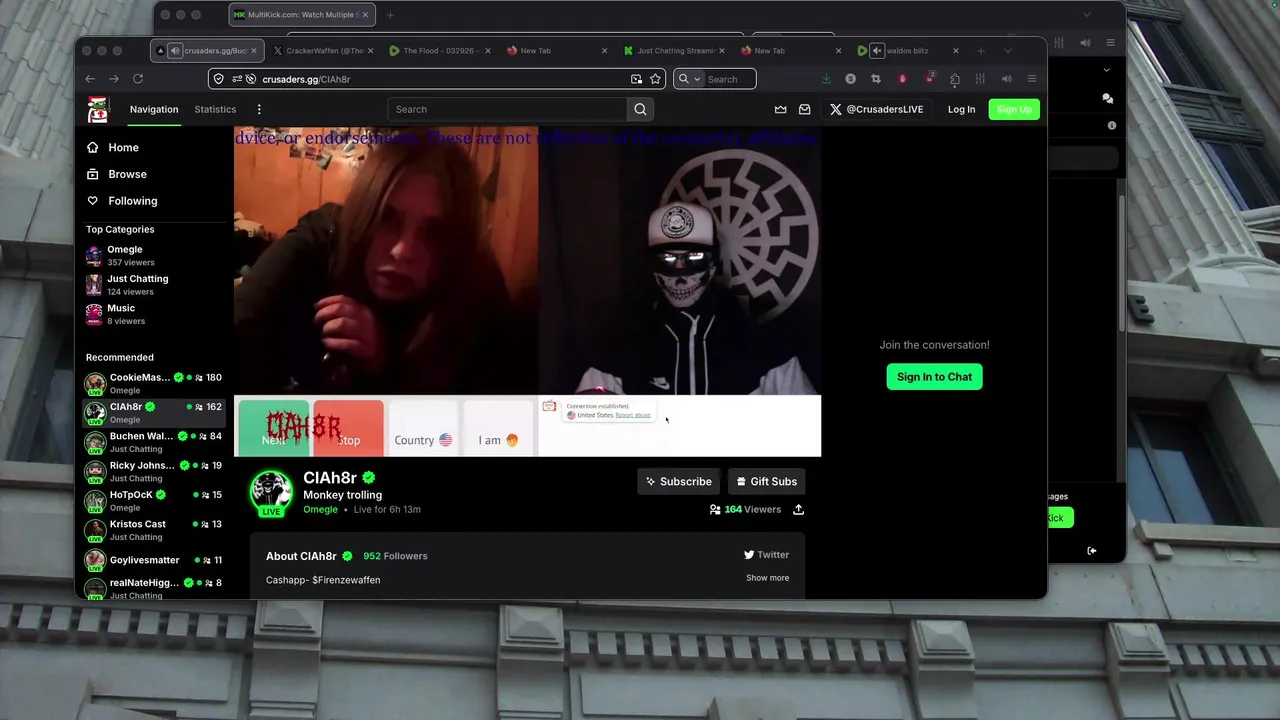Open the Ricky Johns... recommended channel
This screenshot has width=1280, height=720.
(x=154, y=471)
